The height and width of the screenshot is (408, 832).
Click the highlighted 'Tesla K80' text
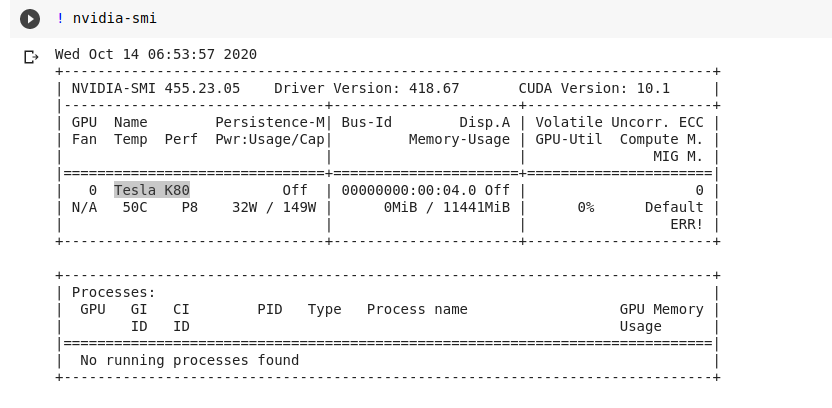click(151, 190)
